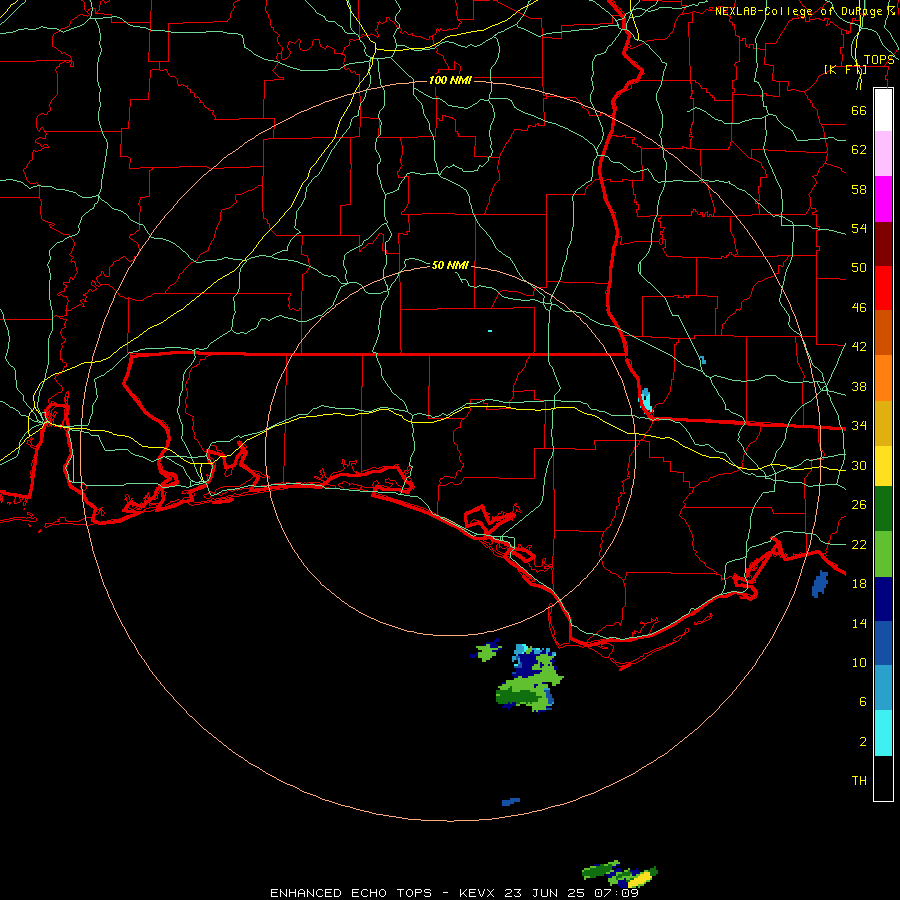Click the "100 NMI" range ring label

click(450, 80)
